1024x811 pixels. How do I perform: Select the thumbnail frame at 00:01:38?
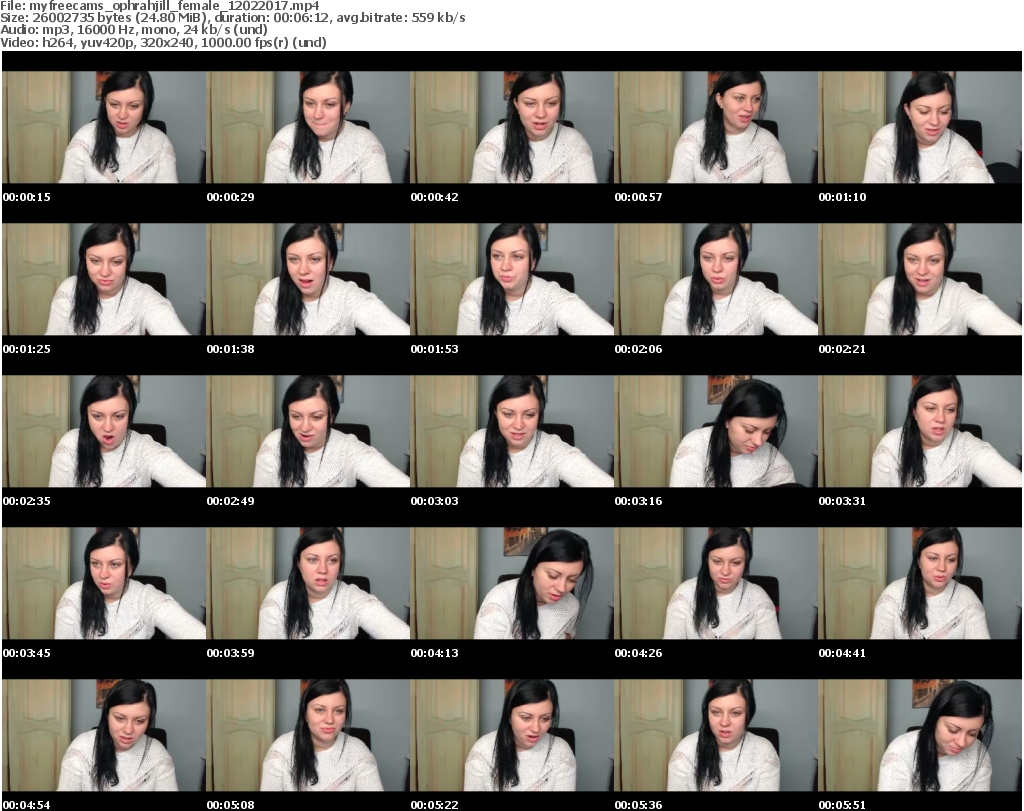[x=308, y=279]
